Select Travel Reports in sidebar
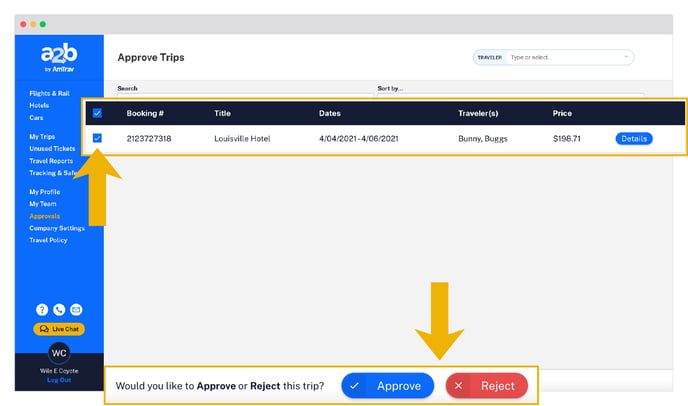The height and width of the screenshot is (406, 688). (x=52, y=161)
